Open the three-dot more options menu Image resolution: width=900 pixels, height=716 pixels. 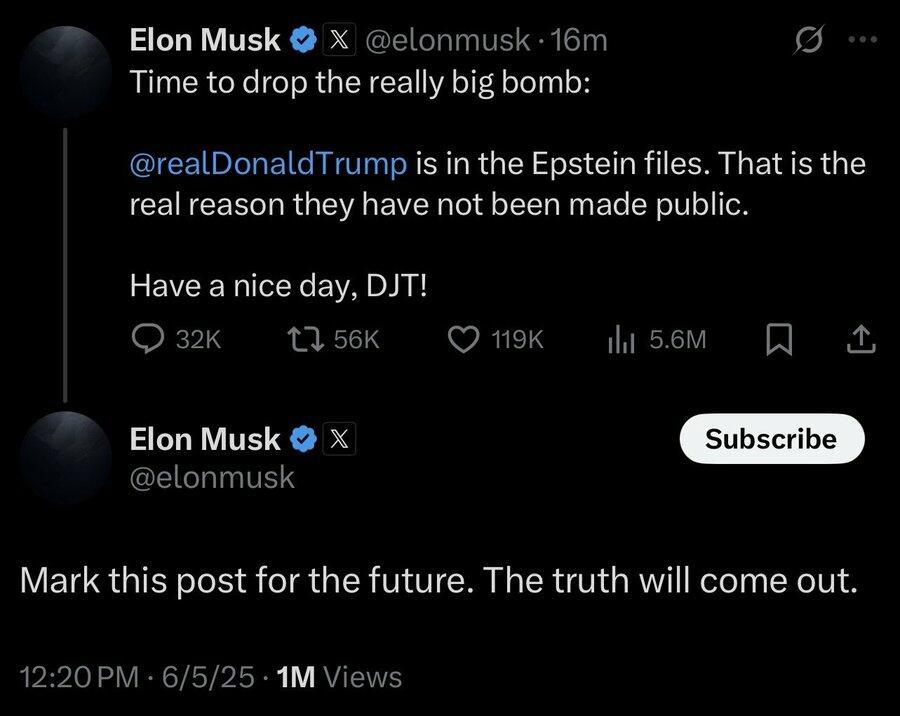click(x=860, y=41)
